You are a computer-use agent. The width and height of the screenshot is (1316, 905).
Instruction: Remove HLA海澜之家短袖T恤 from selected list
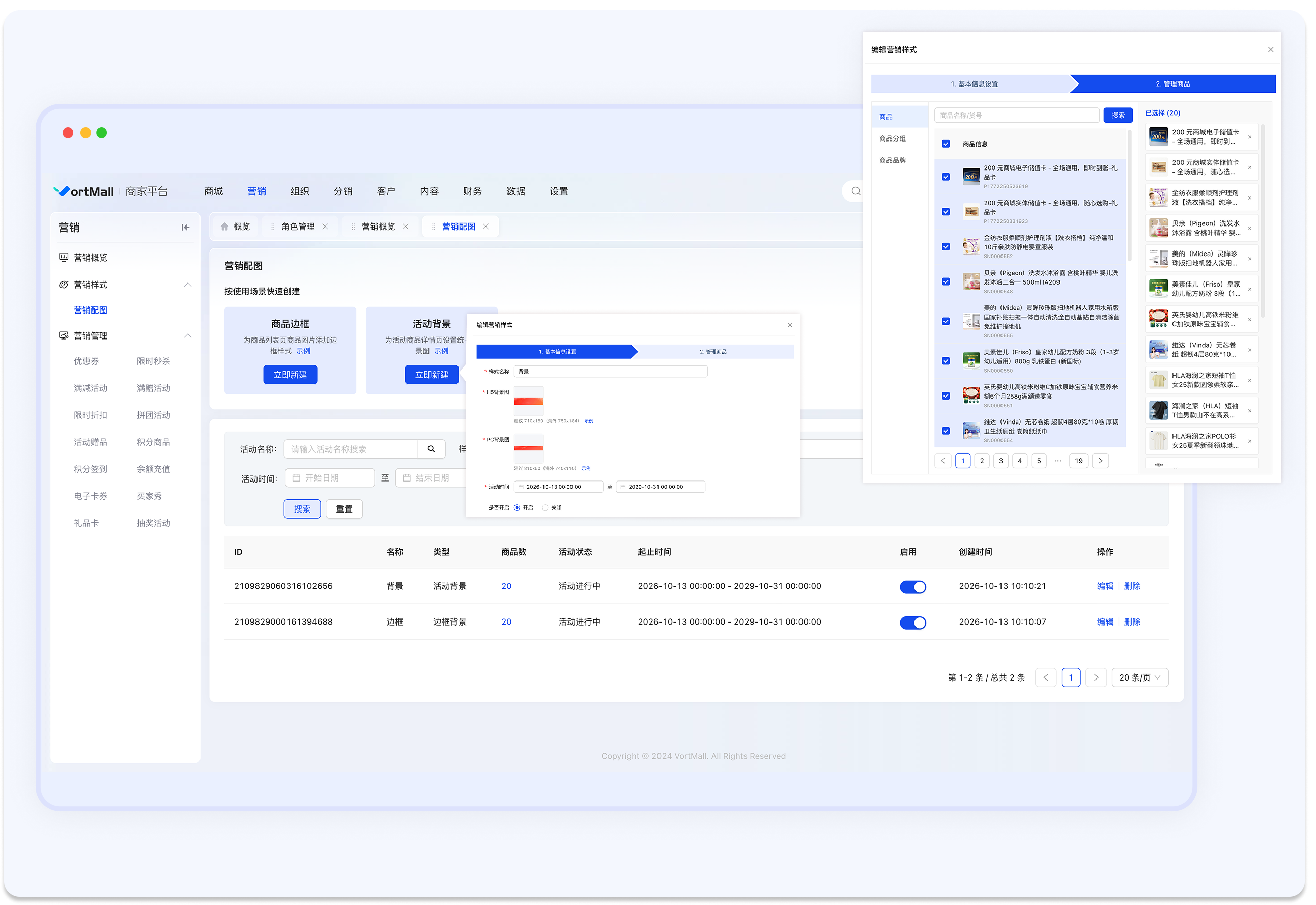[1250, 381]
